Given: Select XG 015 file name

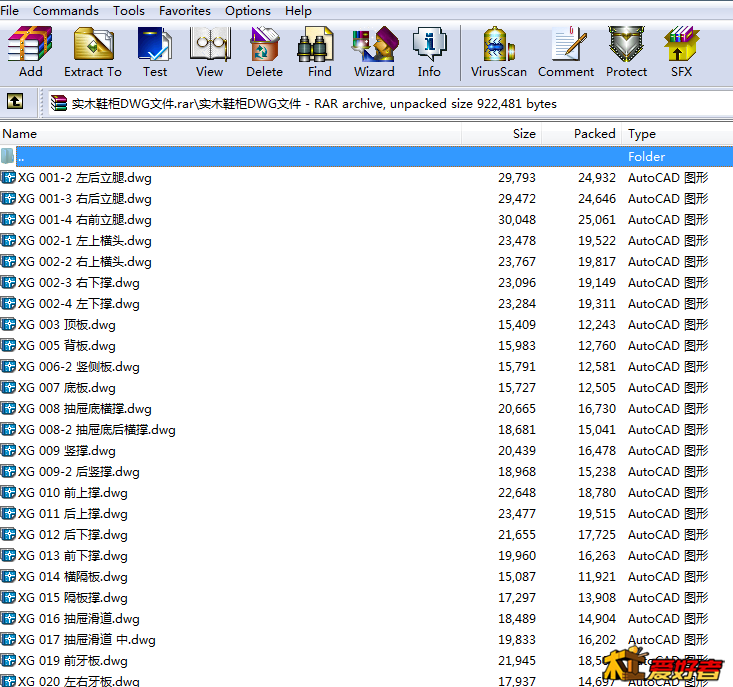Looking at the screenshot, I should click(72, 597).
